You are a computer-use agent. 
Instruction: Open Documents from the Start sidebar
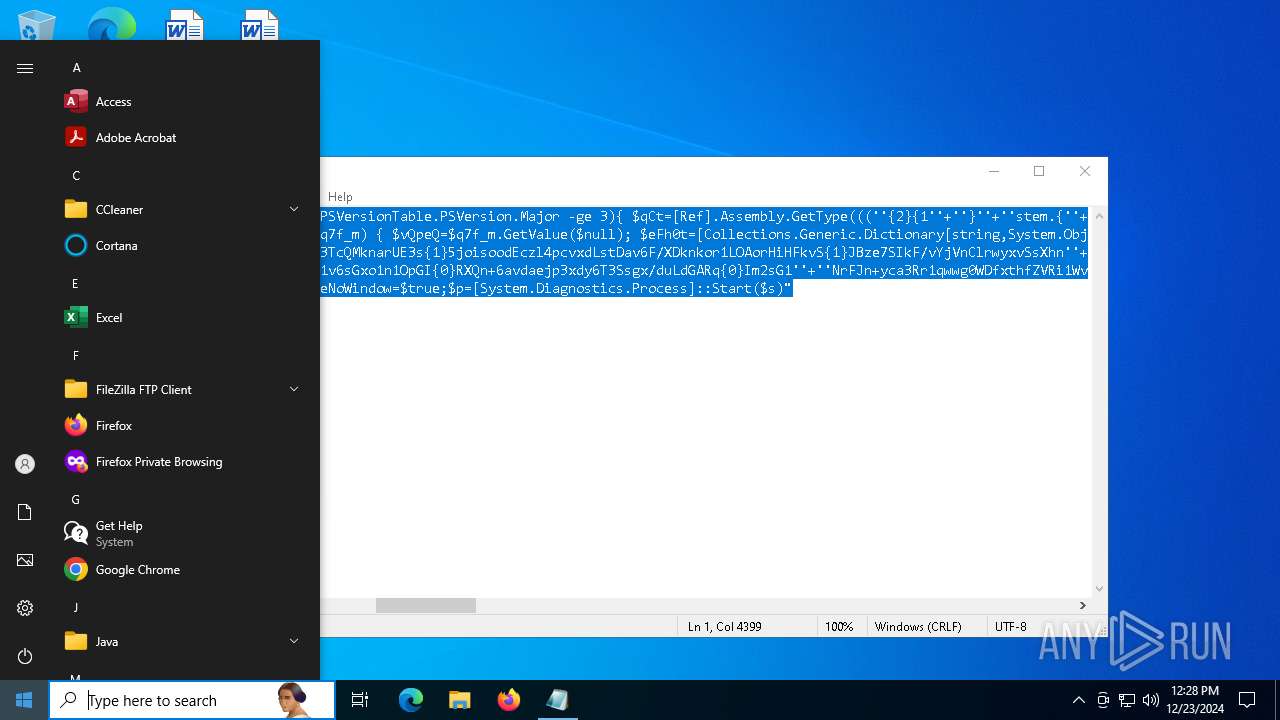click(25, 512)
